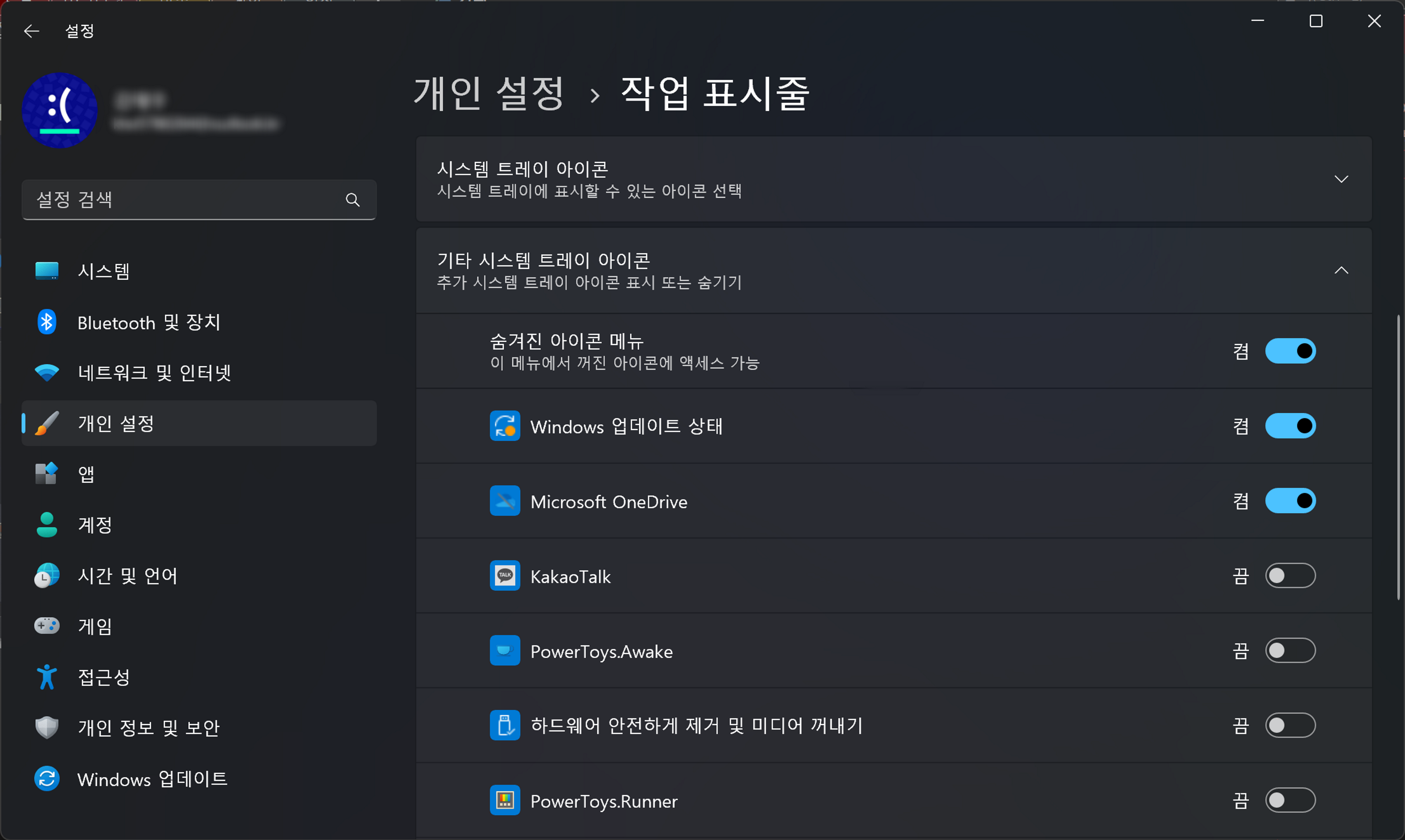Click the user profile avatar picture
The height and width of the screenshot is (840, 1405).
tap(59, 110)
